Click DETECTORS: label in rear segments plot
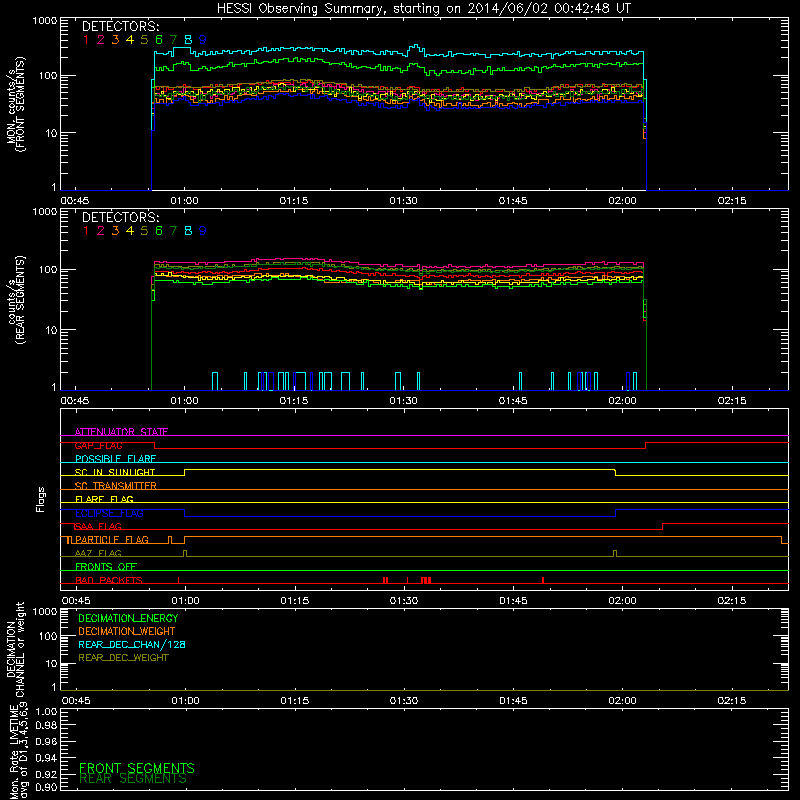 pos(120,218)
